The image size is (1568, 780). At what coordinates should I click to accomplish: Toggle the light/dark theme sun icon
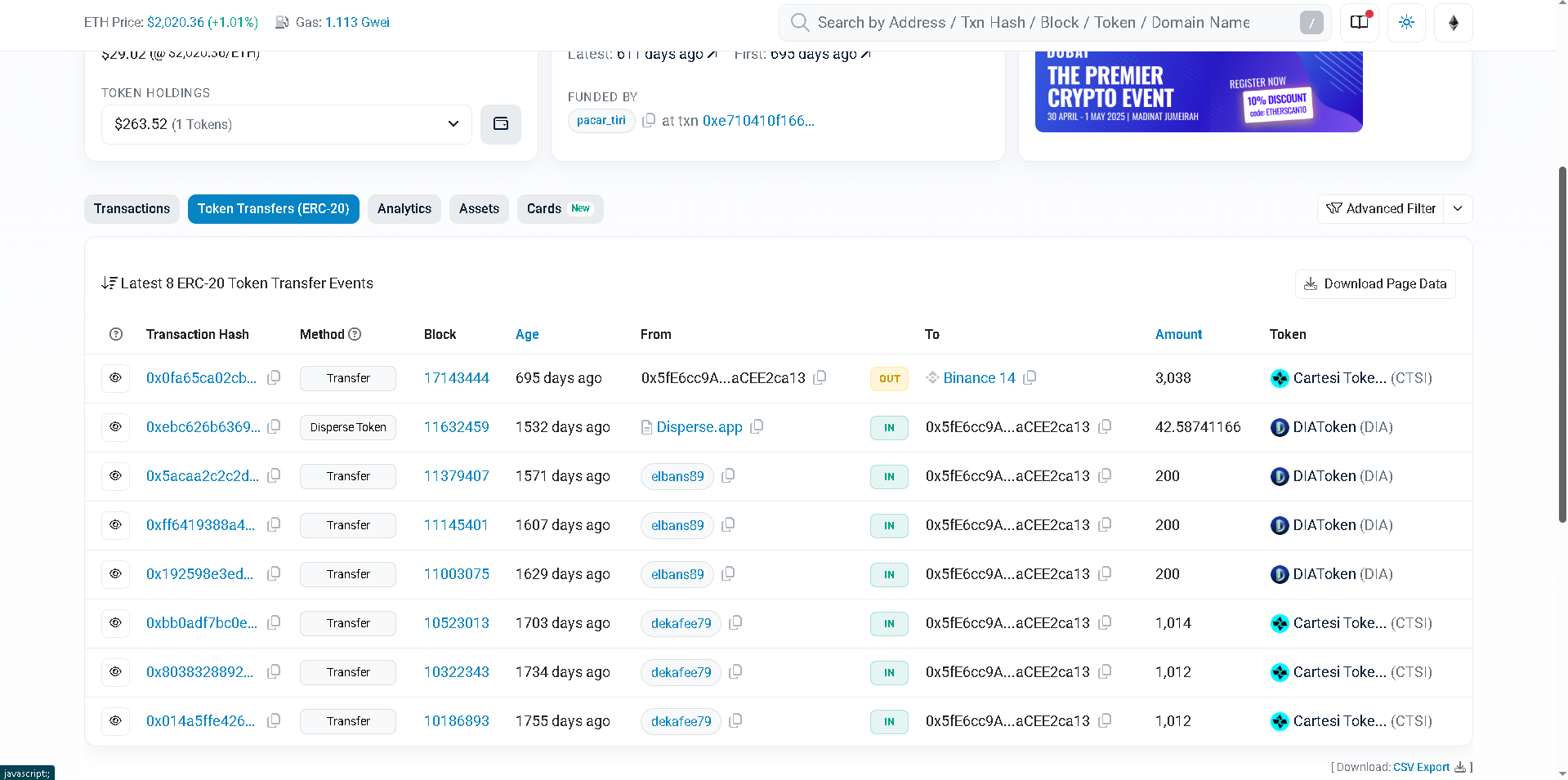pyautogui.click(x=1406, y=23)
